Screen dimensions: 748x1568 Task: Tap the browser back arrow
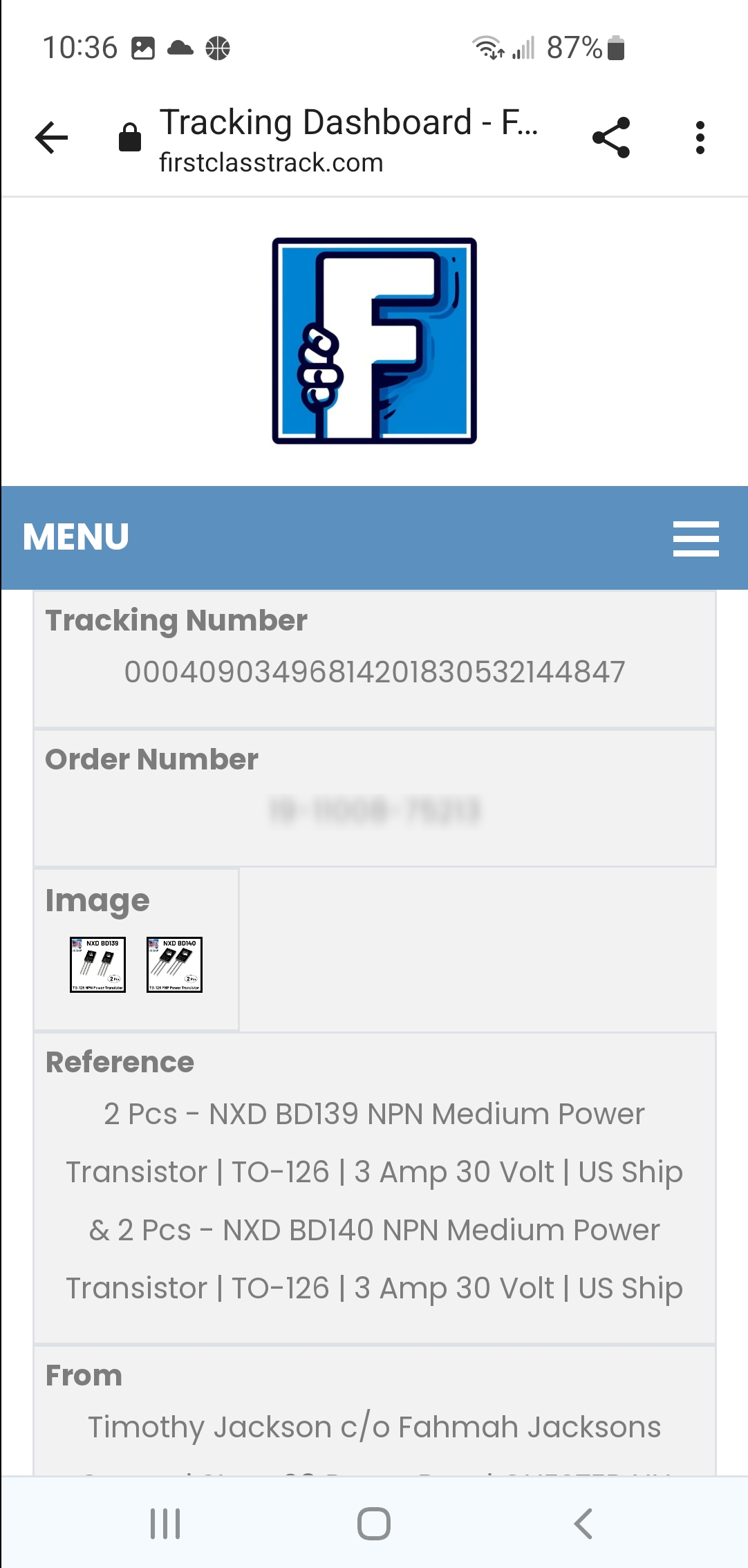click(x=52, y=137)
